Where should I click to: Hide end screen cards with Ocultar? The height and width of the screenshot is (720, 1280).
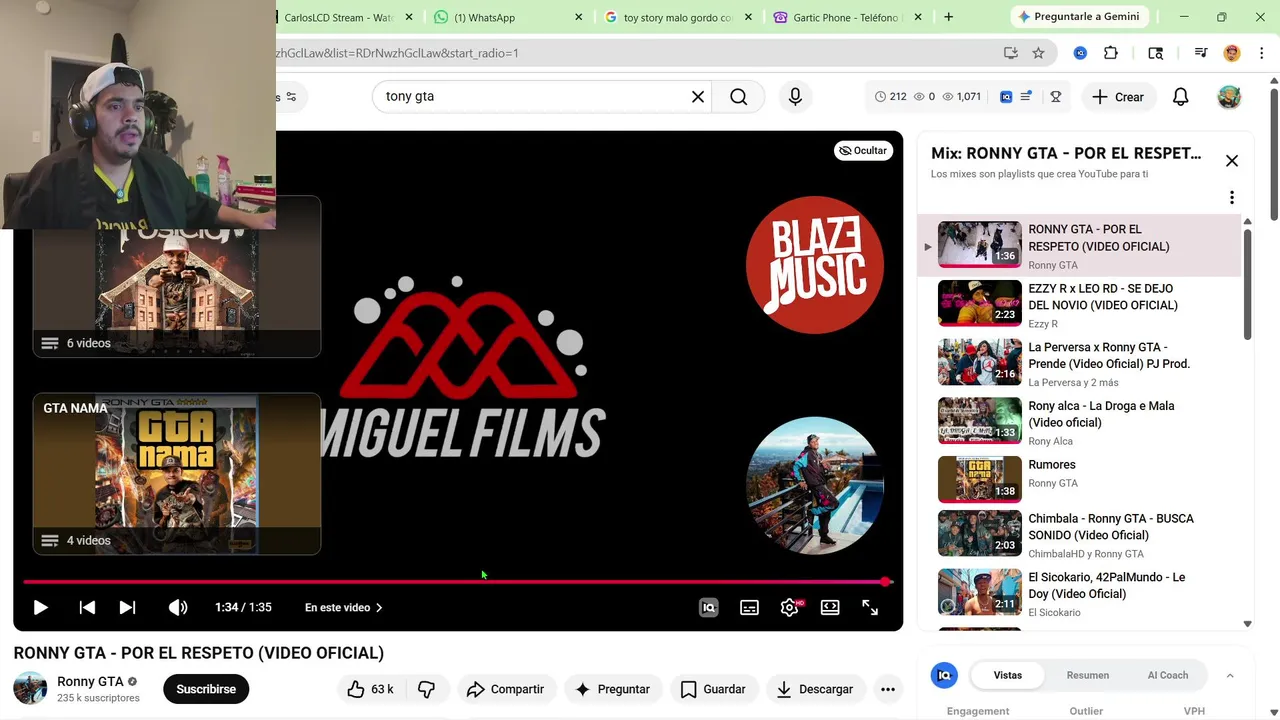[863, 151]
